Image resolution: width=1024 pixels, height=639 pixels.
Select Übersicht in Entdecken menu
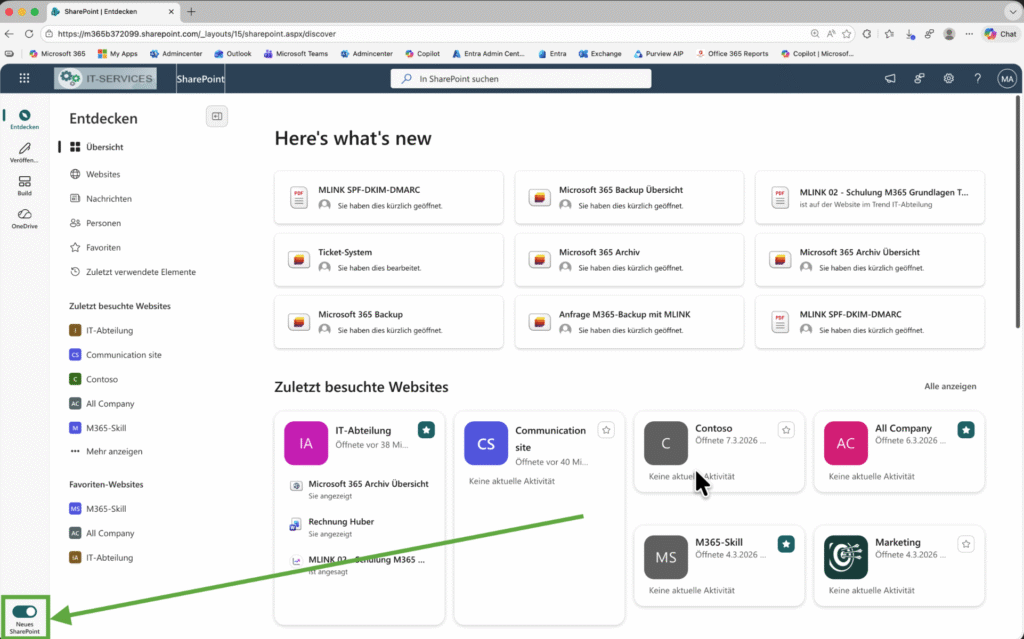pyautogui.click(x=104, y=147)
